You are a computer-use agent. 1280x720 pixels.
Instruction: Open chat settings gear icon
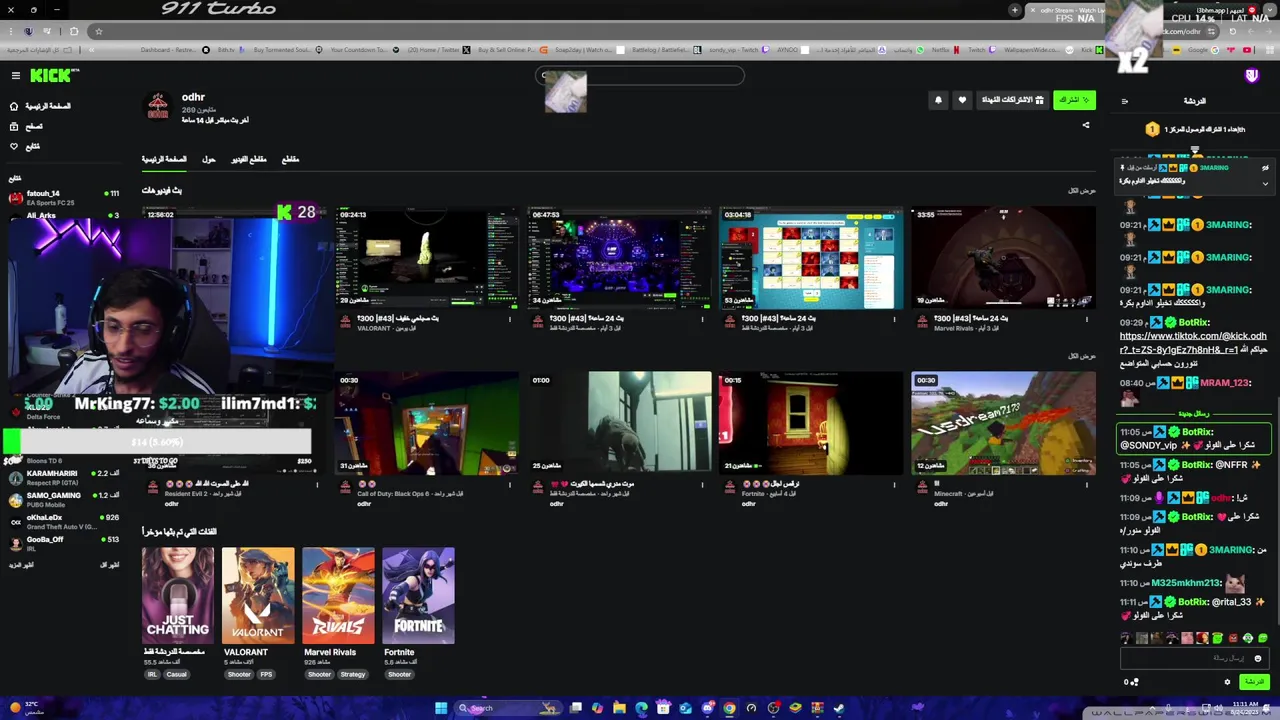coord(1227,682)
